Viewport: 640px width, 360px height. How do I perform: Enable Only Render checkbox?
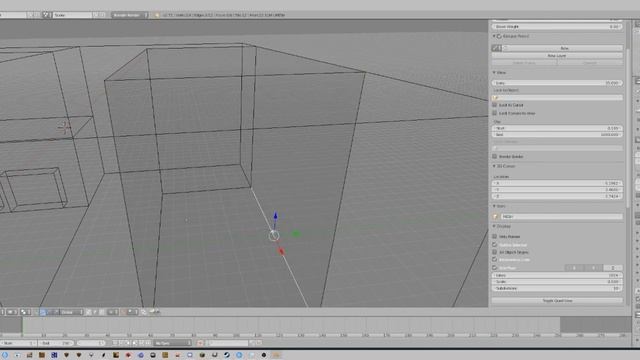pos(495,236)
